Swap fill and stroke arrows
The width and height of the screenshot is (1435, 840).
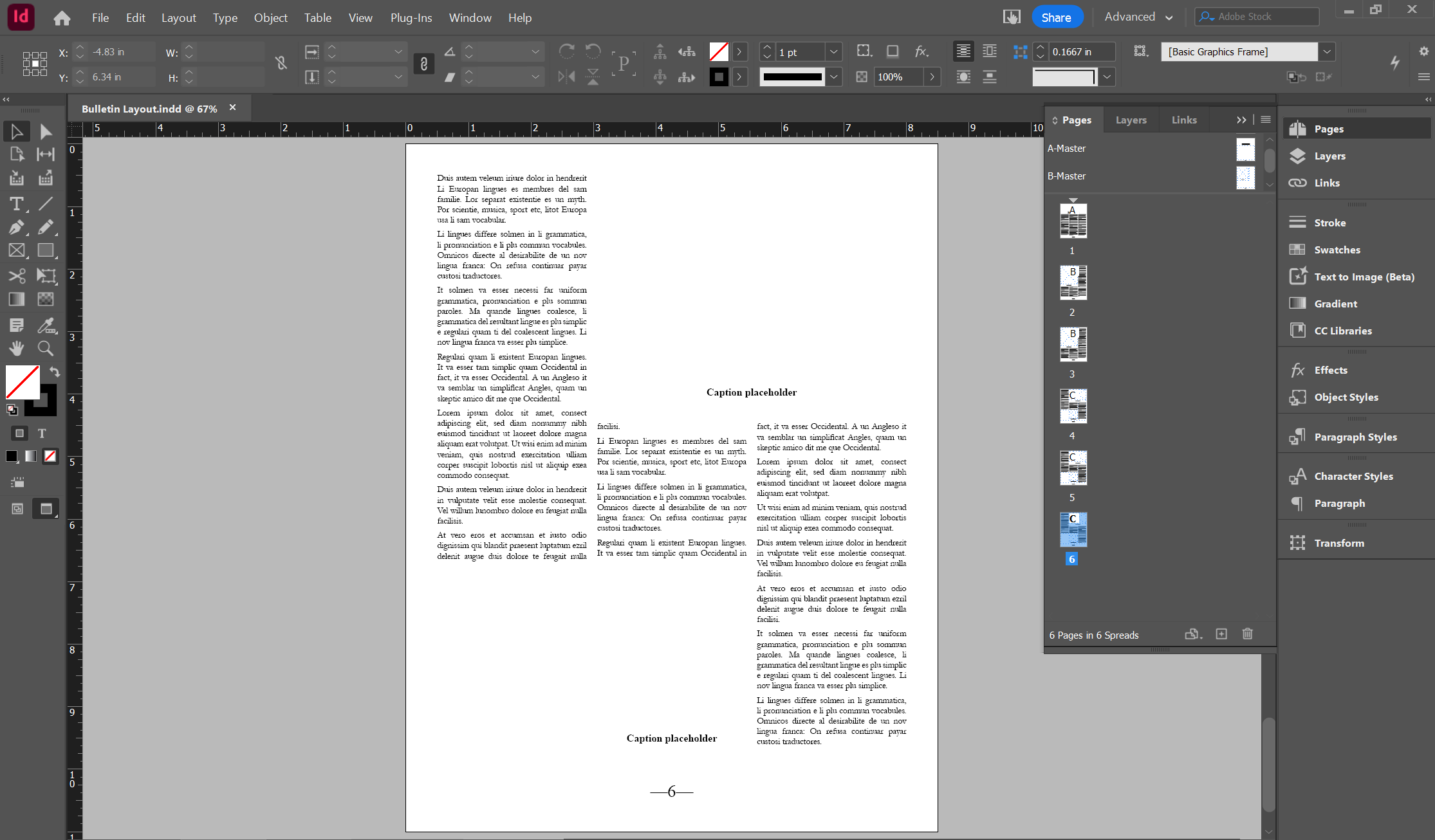point(55,372)
